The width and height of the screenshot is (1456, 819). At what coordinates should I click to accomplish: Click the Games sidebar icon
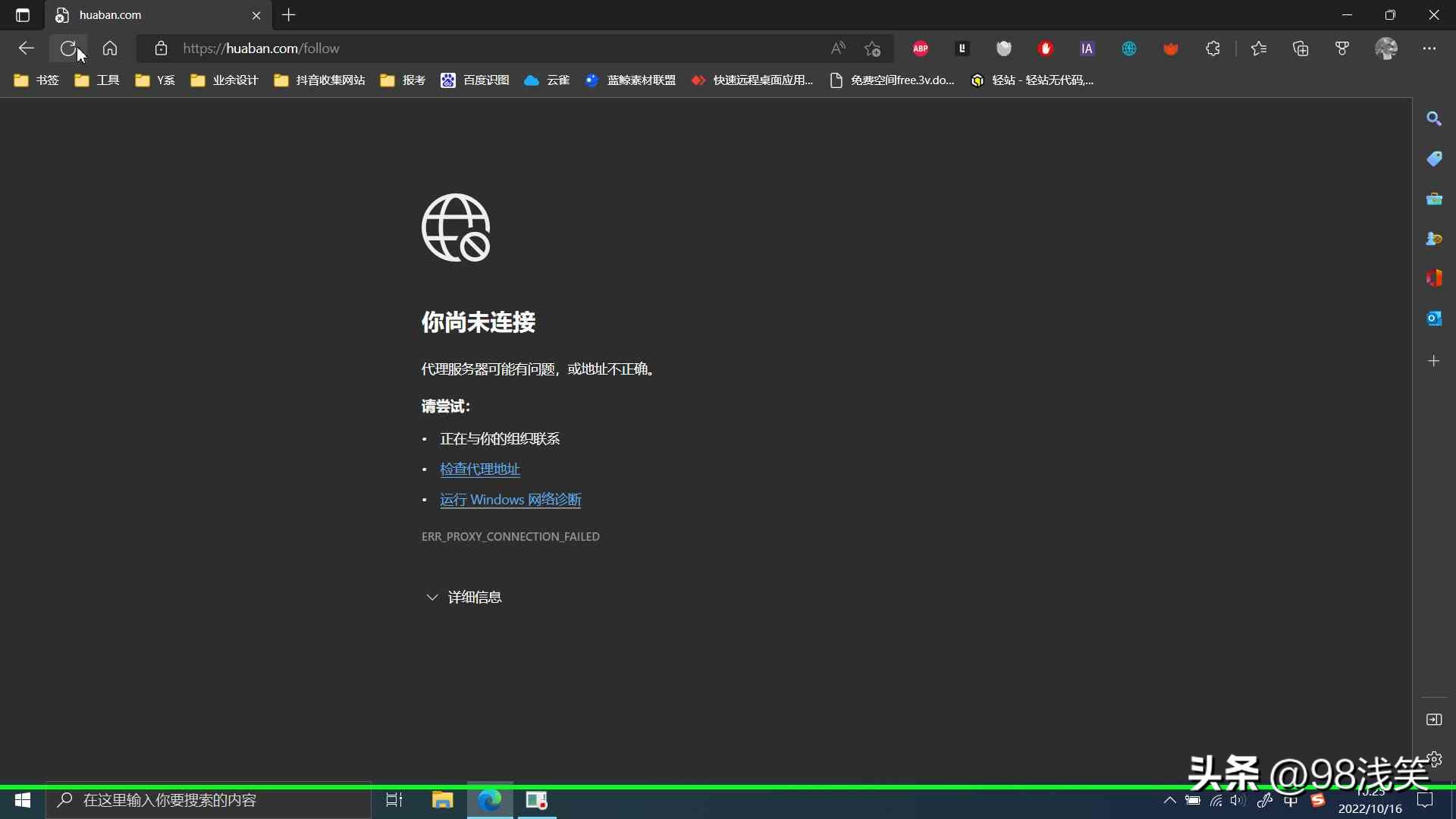pyautogui.click(x=1436, y=238)
